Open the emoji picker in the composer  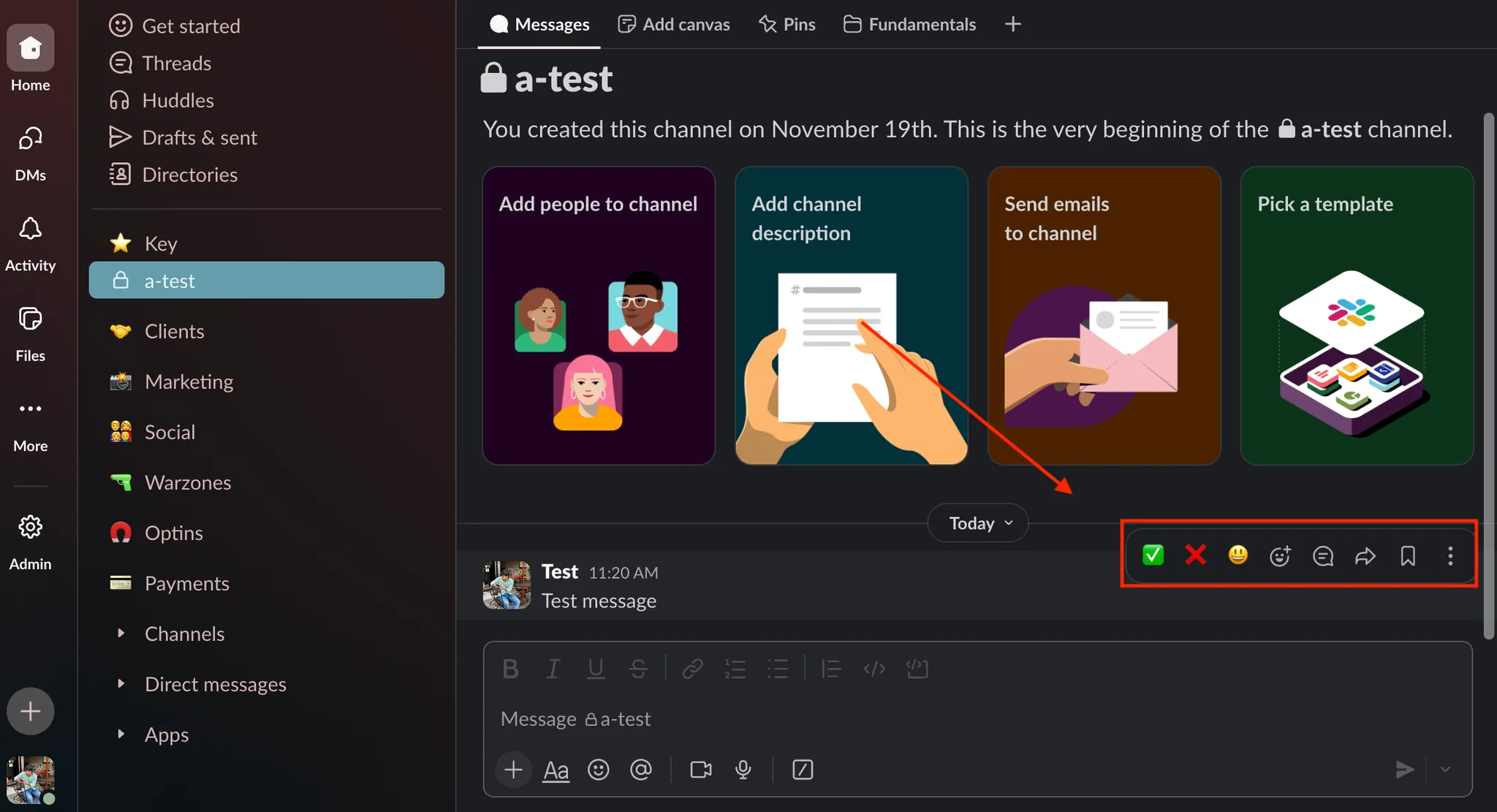click(x=598, y=769)
